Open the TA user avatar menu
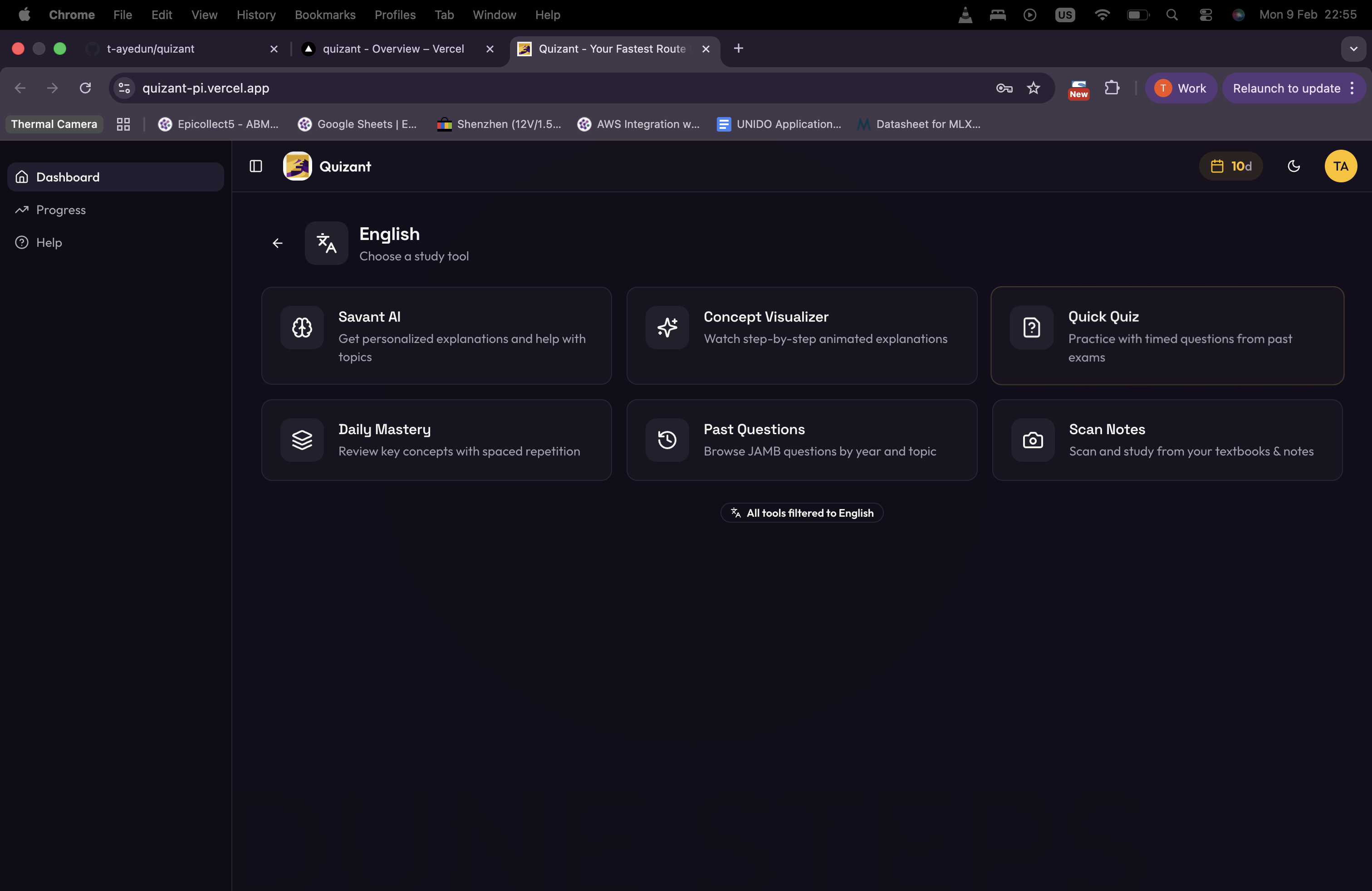Image resolution: width=1372 pixels, height=891 pixels. coord(1340,166)
